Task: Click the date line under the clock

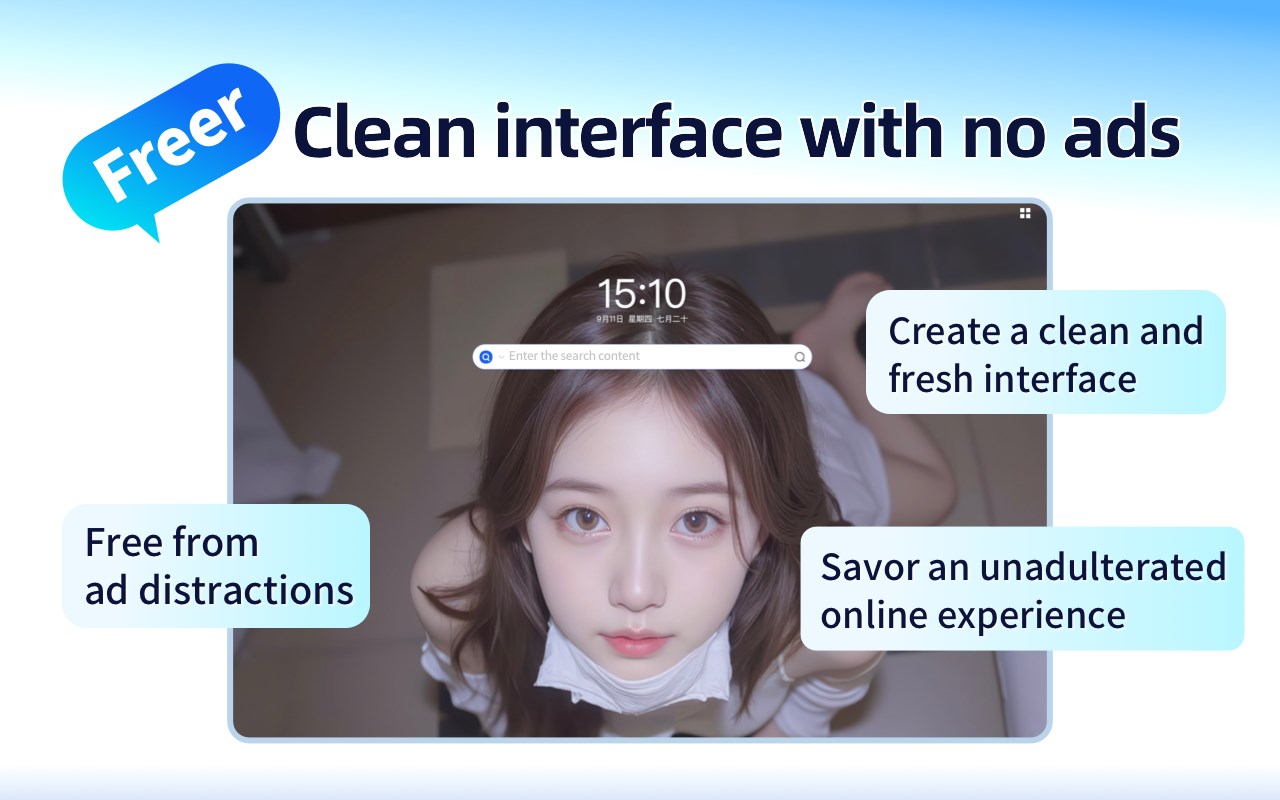Action: pyautogui.click(x=642, y=318)
